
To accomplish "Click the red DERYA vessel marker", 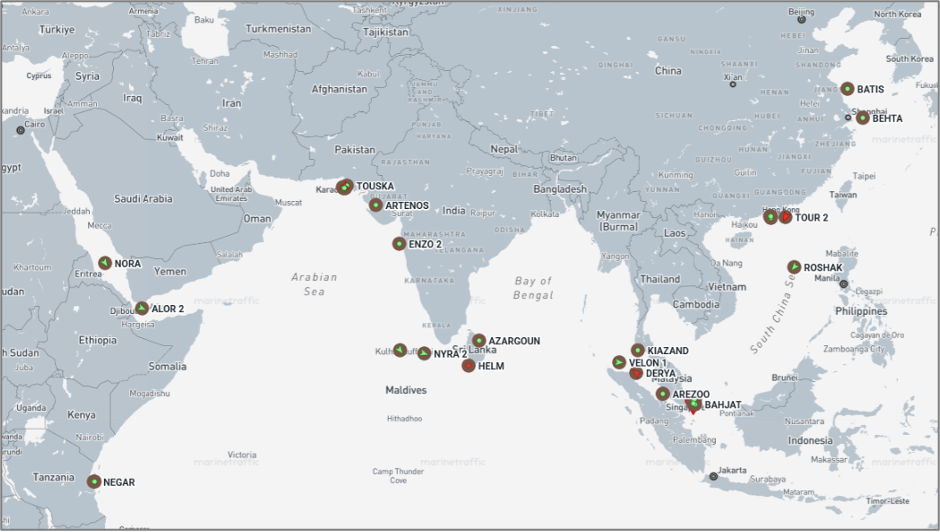I will coord(636,374).
